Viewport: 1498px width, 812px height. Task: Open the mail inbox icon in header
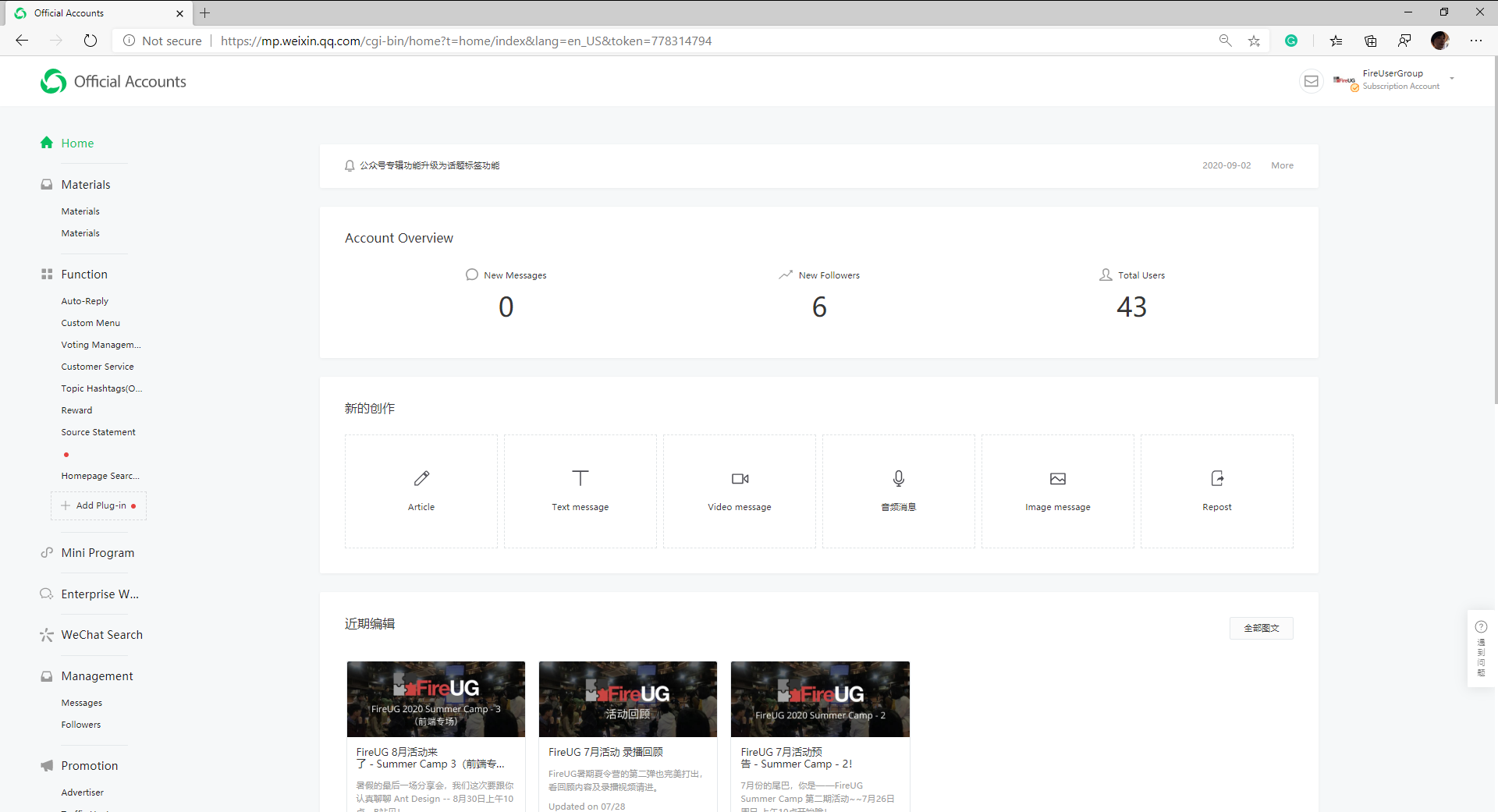(x=1311, y=81)
